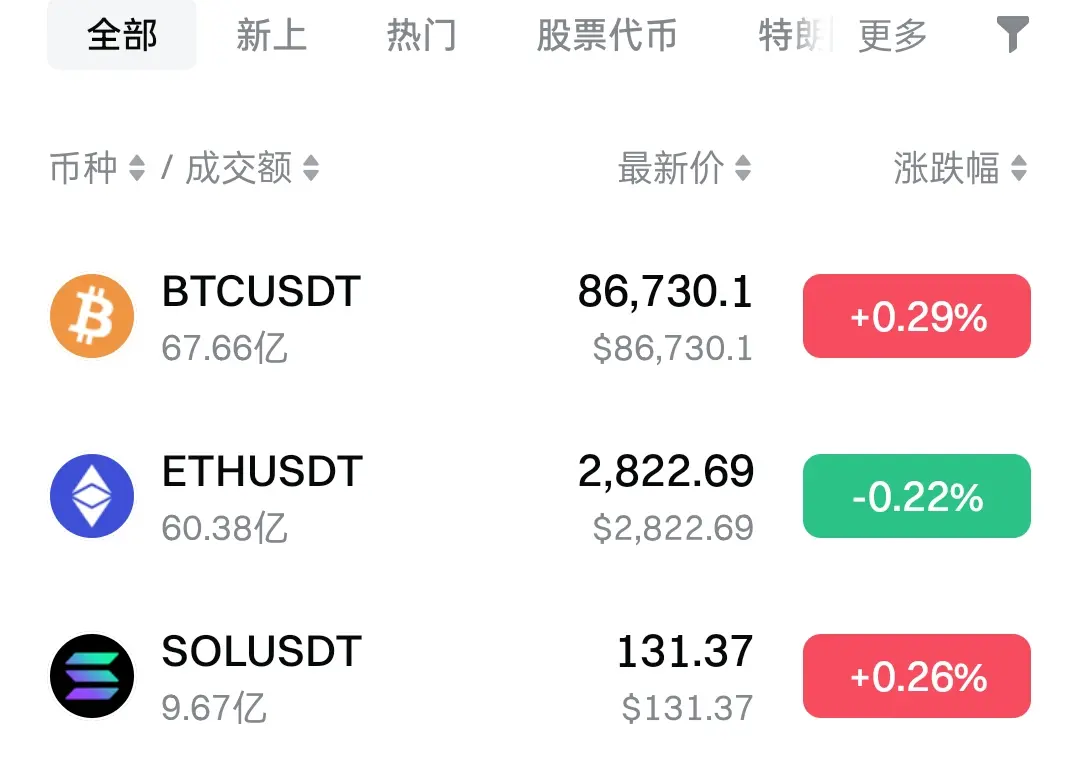Image resolution: width=1079 pixels, height=775 pixels.
Task: Open the filter funnel icon
Action: pos(1013,34)
